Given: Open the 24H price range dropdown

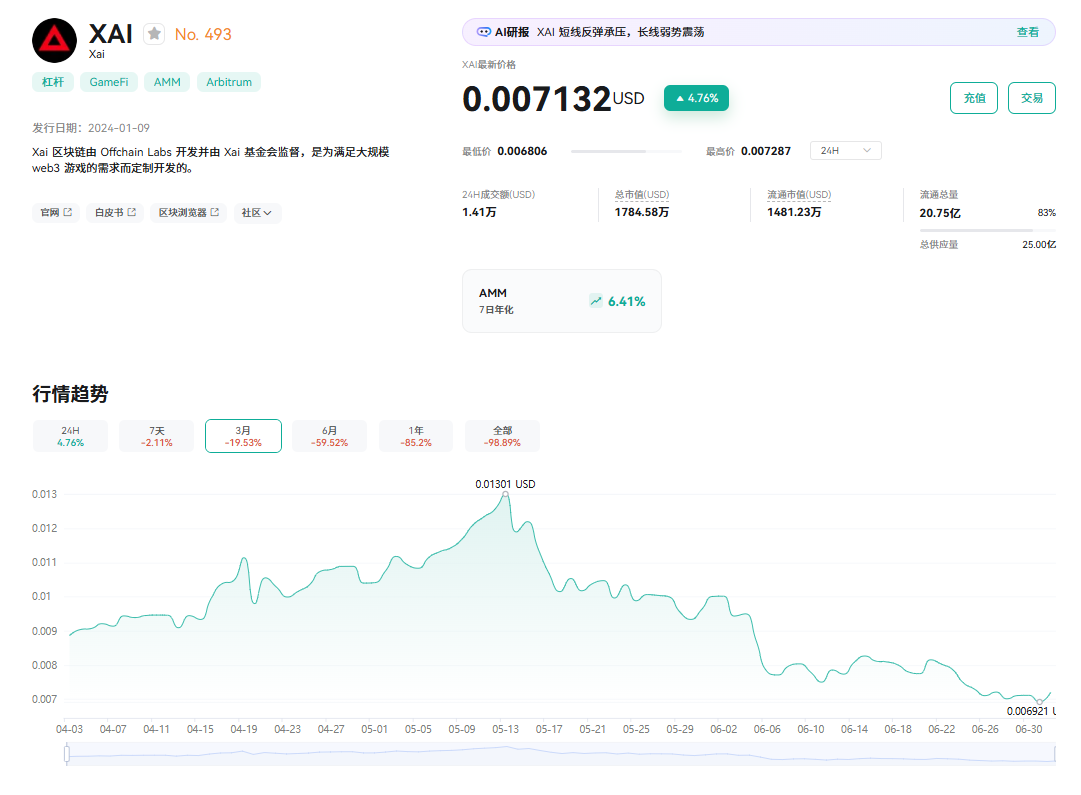Looking at the screenshot, I should [845, 150].
